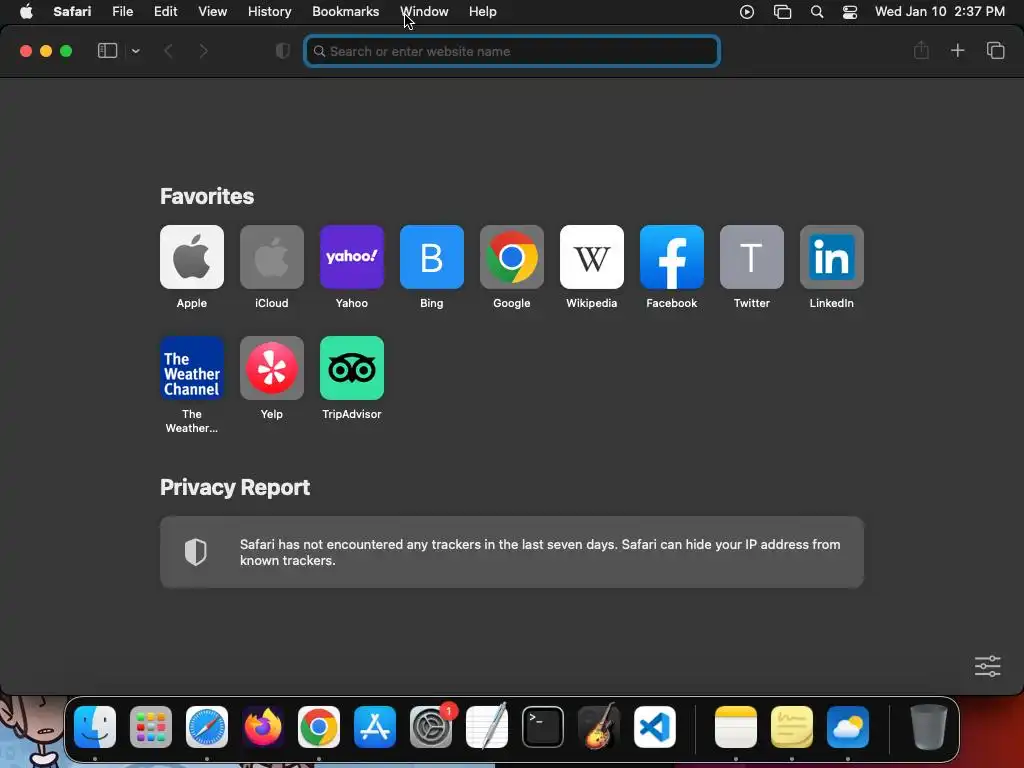The image size is (1024, 768).
Task: Open the Window menu
Action: point(424,12)
